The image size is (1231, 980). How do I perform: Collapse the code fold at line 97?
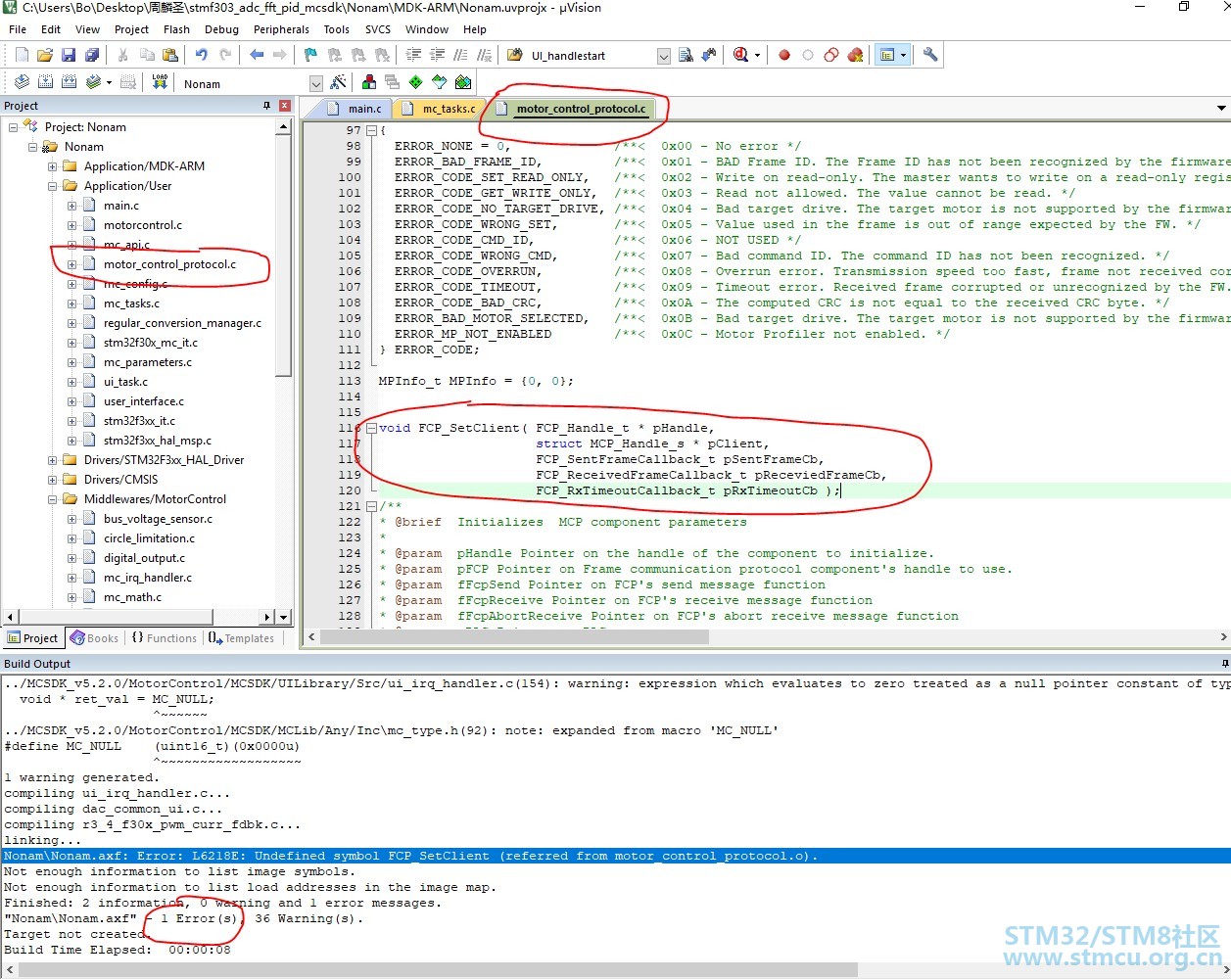[371, 130]
